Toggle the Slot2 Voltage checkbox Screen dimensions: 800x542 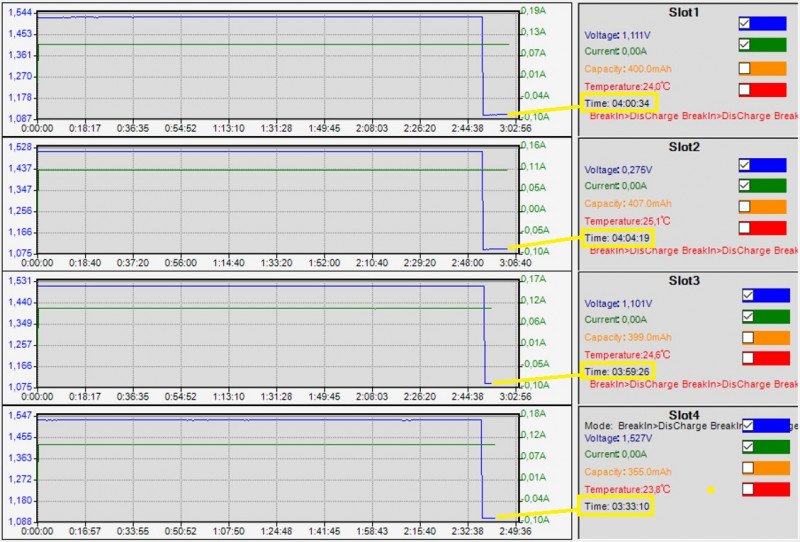745,164
